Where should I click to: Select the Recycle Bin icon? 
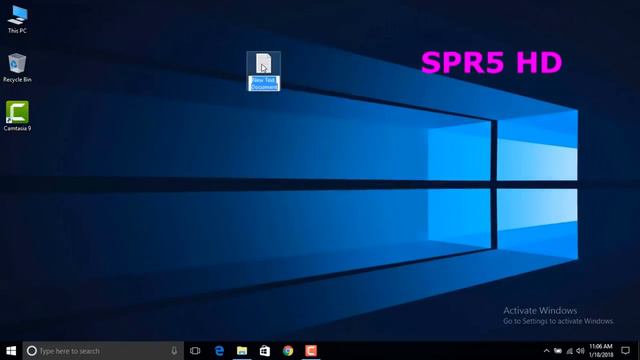[17, 68]
